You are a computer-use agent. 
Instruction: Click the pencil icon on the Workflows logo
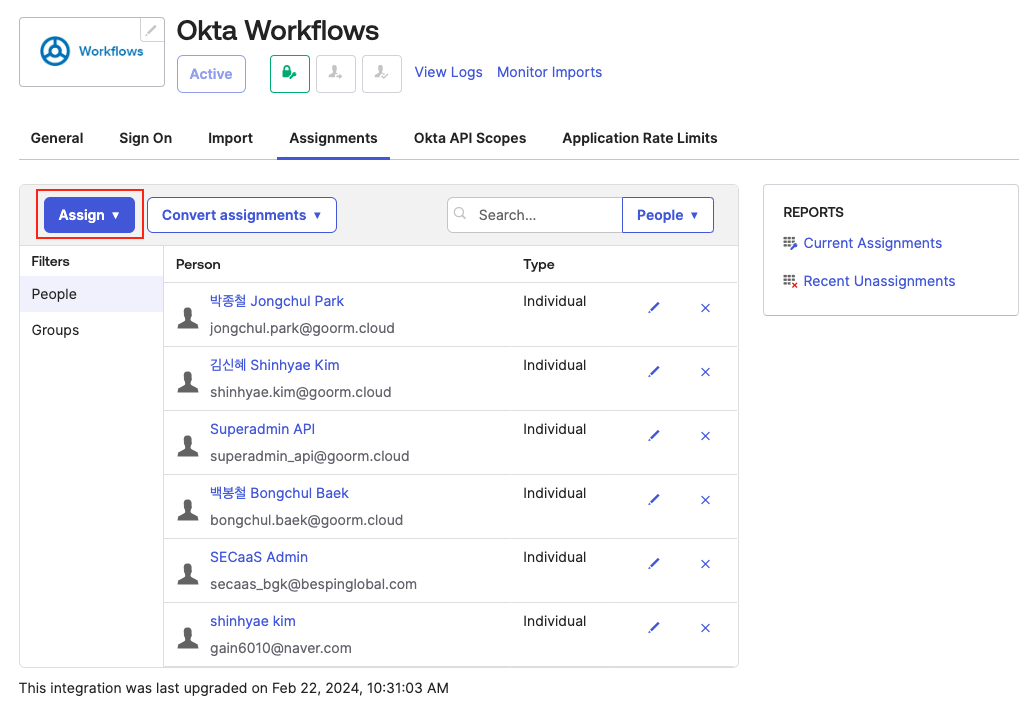click(152, 30)
